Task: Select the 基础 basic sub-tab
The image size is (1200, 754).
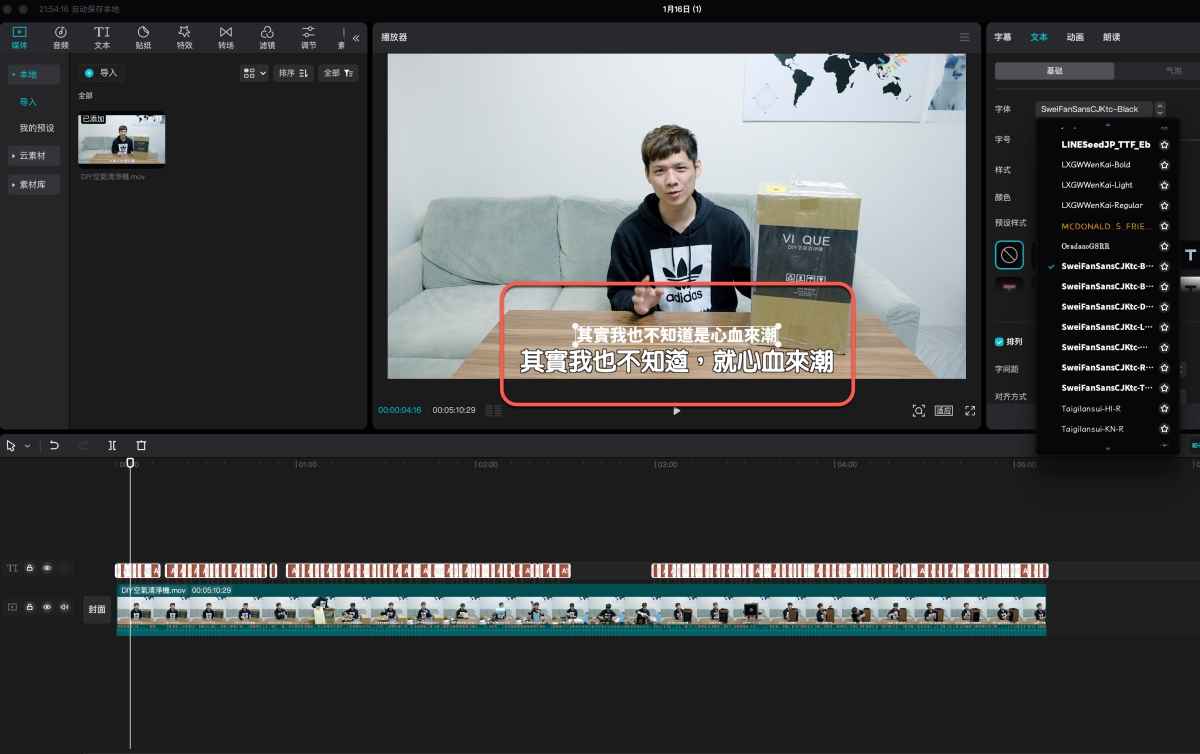Action: click(1054, 71)
